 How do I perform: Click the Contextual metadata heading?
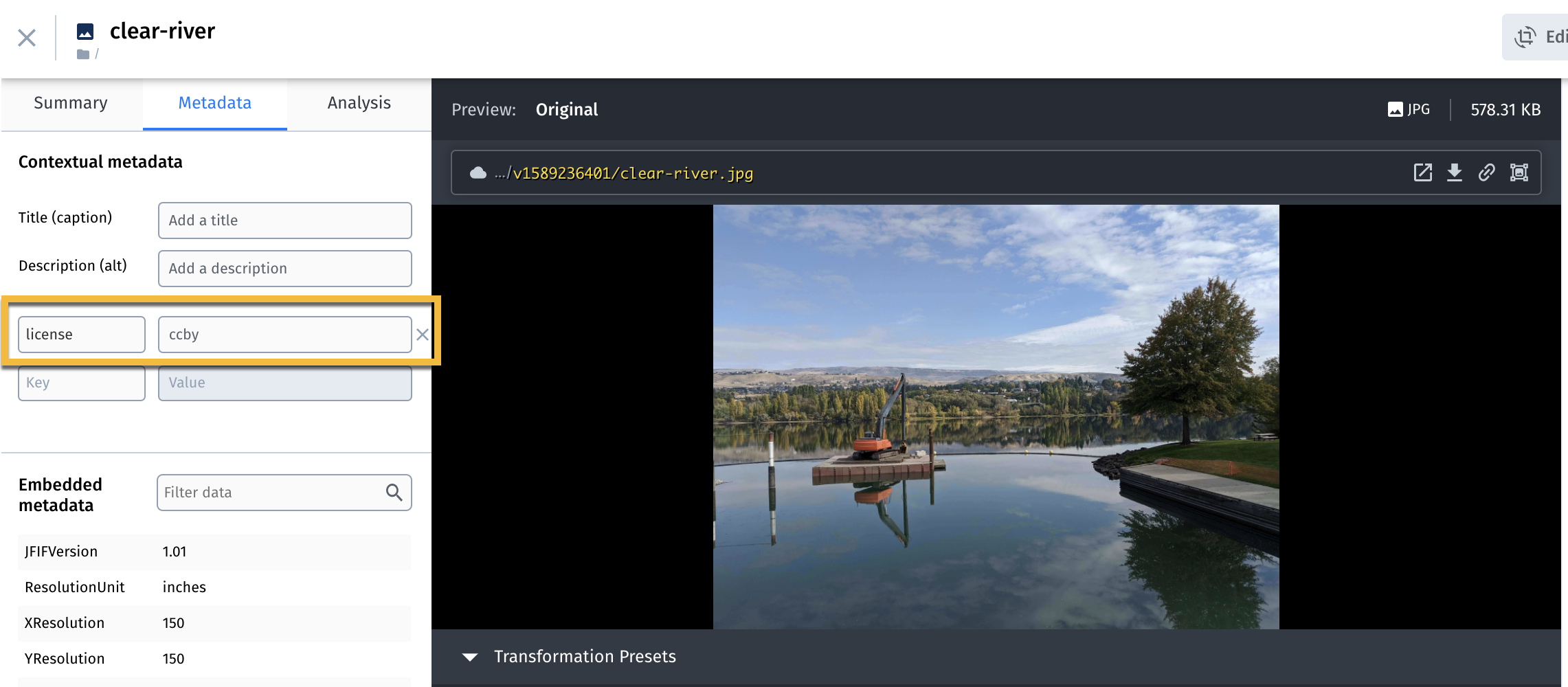point(100,162)
